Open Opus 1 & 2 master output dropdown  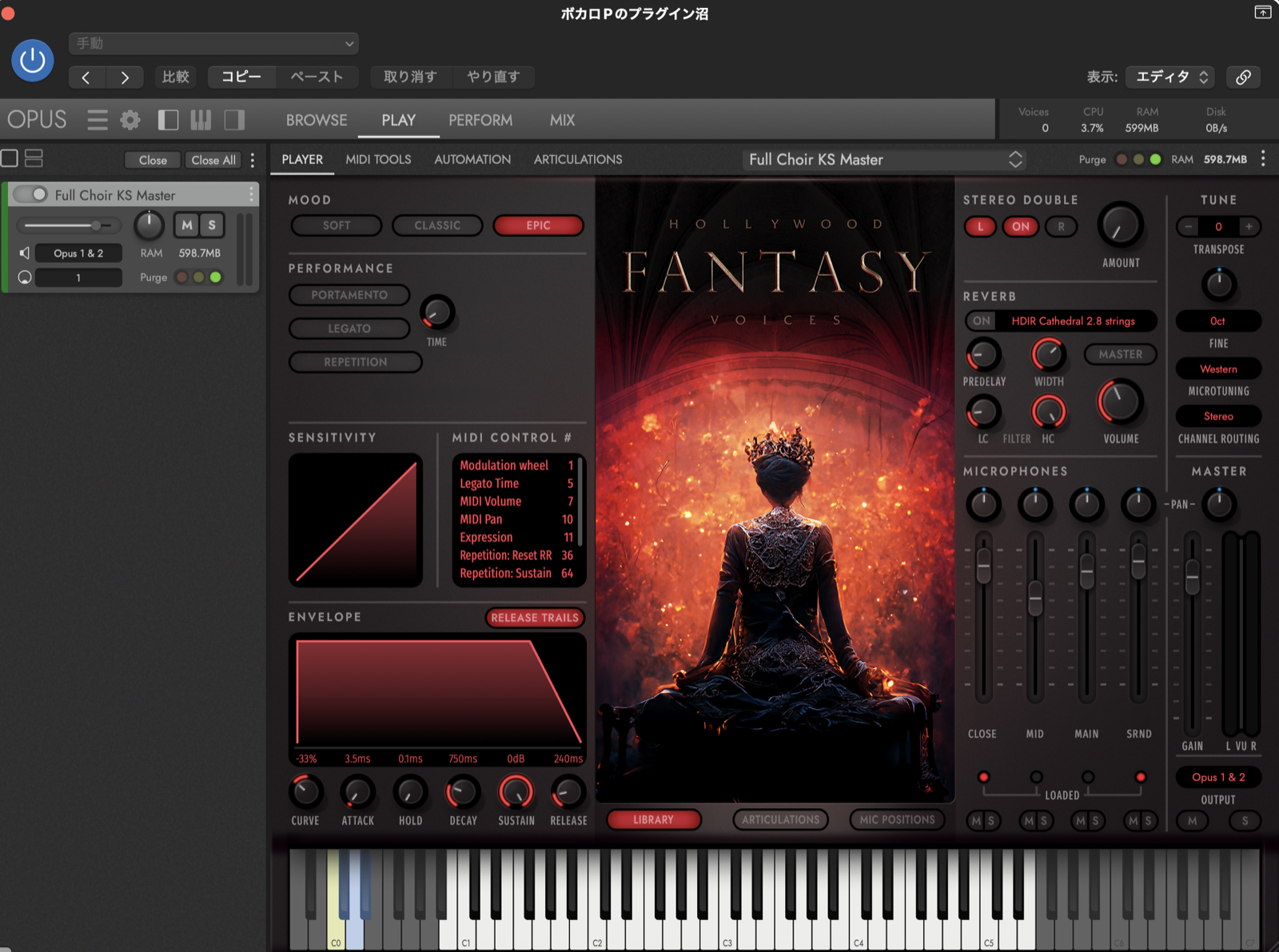click(x=1218, y=777)
